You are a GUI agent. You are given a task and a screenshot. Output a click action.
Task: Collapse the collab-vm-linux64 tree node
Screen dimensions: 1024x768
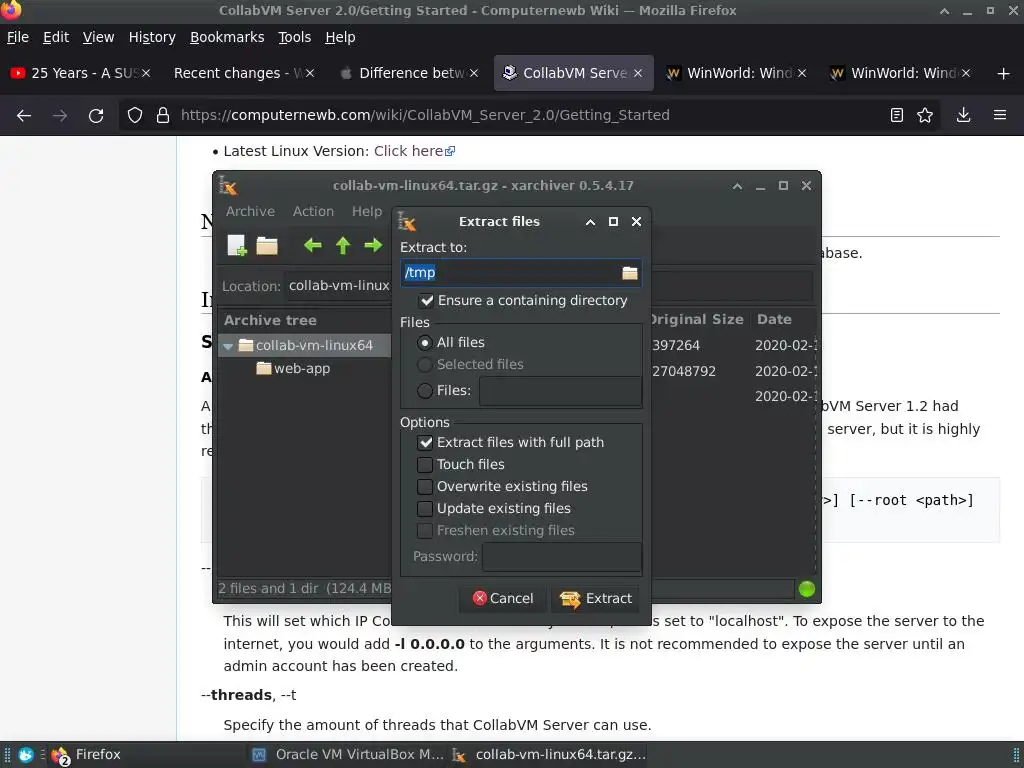click(x=228, y=346)
